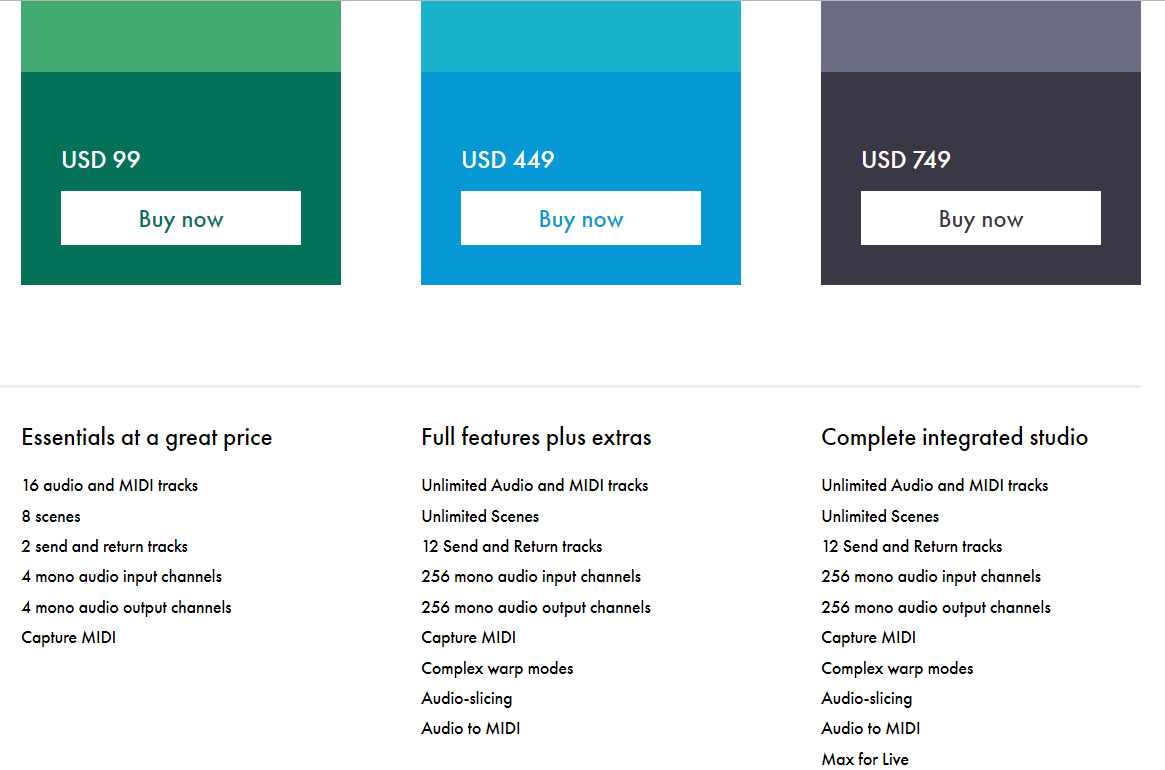Click "2 send and return tracks" text
The image size is (1165, 770).
105,546
